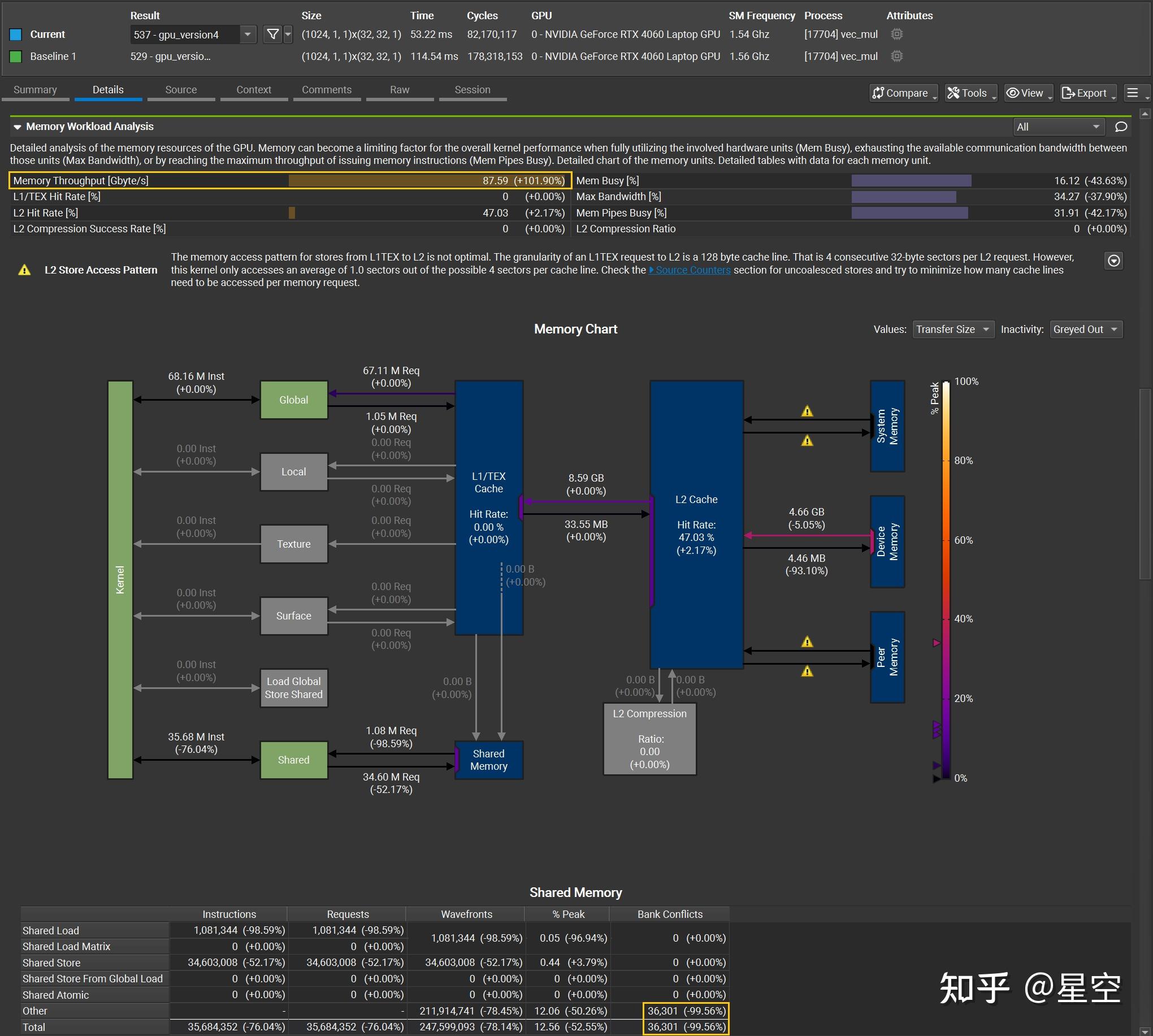Open the Inactivity dropdown set to Greyed Out
The height and width of the screenshot is (1036, 1153).
pos(1085,329)
